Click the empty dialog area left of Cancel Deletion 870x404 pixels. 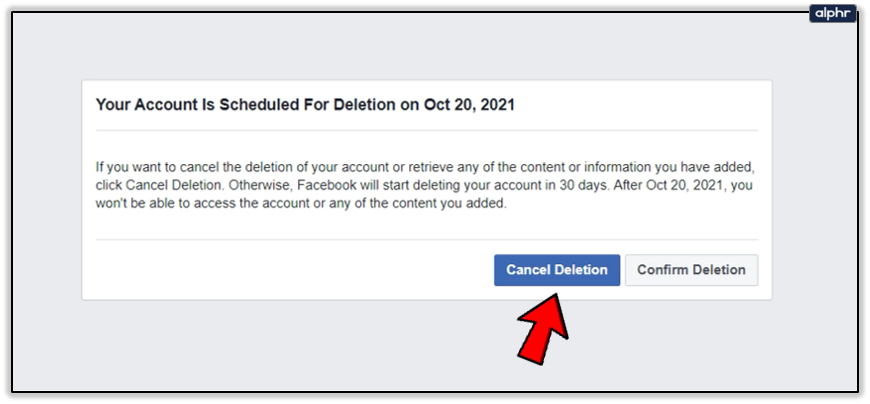click(289, 270)
